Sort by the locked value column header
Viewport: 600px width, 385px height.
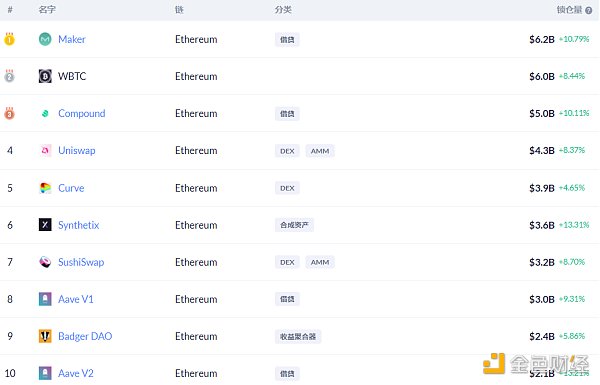pyautogui.click(x=569, y=10)
